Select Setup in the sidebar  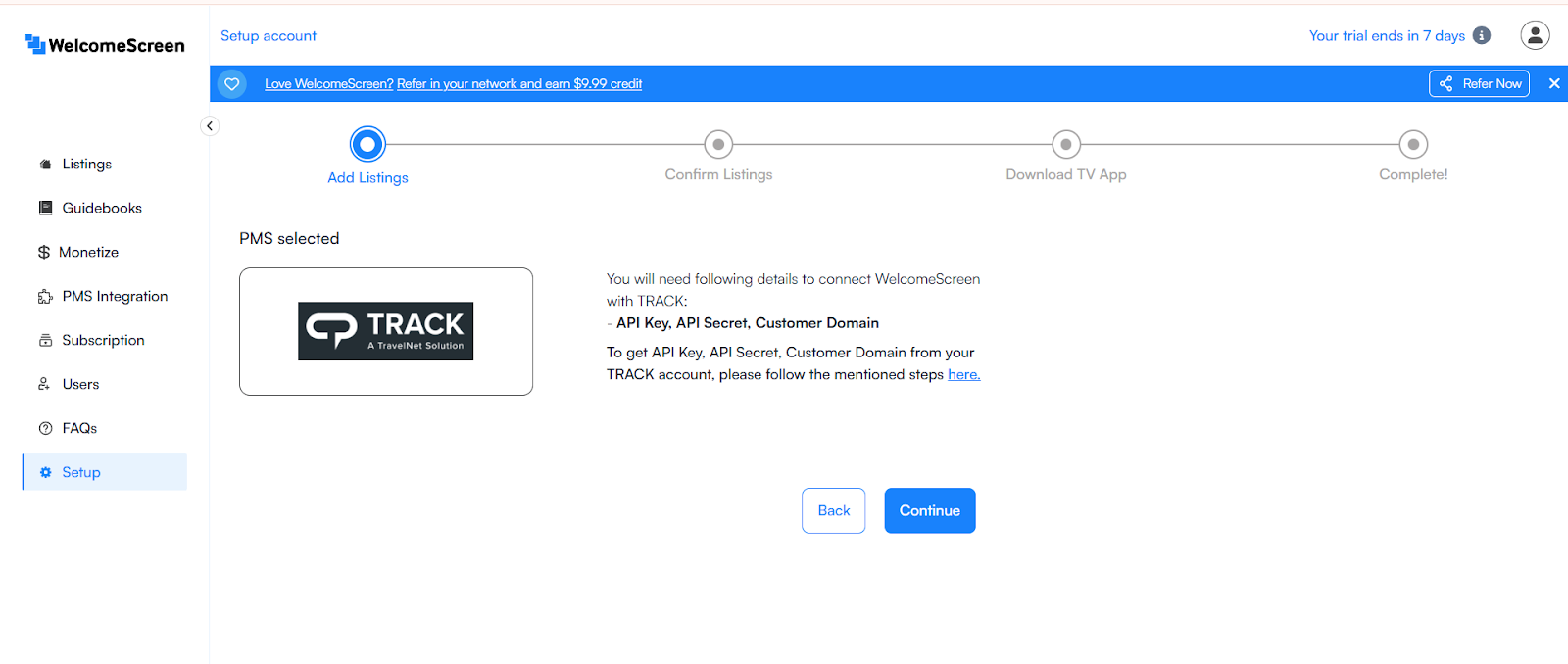click(x=104, y=472)
